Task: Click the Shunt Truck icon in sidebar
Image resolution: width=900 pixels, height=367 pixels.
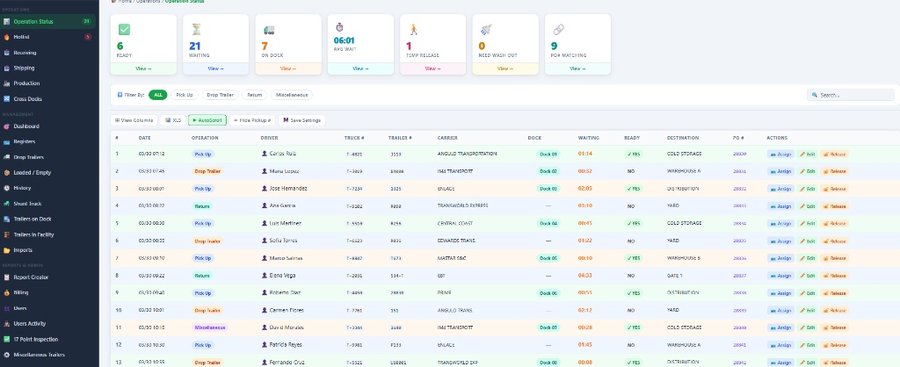Action: tap(7, 203)
